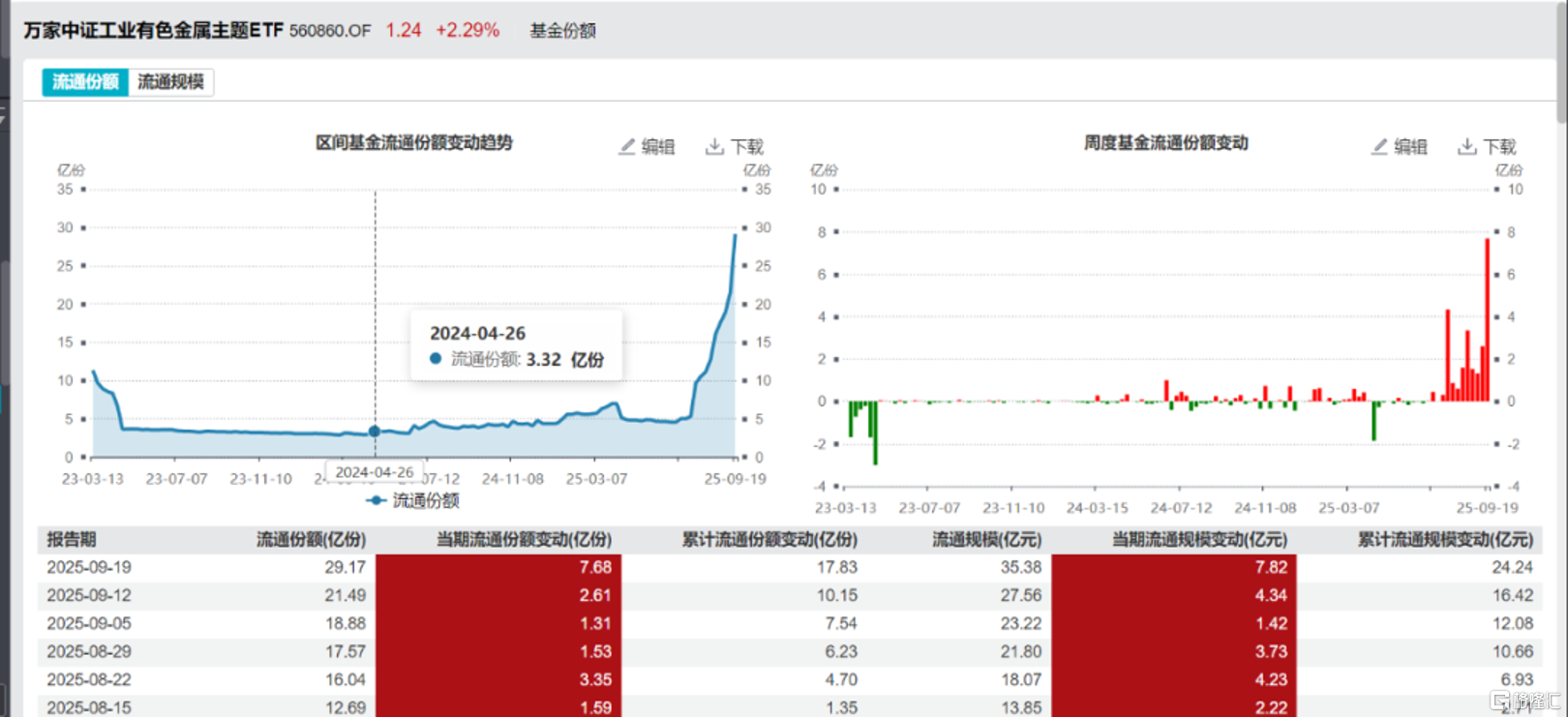
Task: Sort by 报告期 column header
Action: (72, 540)
